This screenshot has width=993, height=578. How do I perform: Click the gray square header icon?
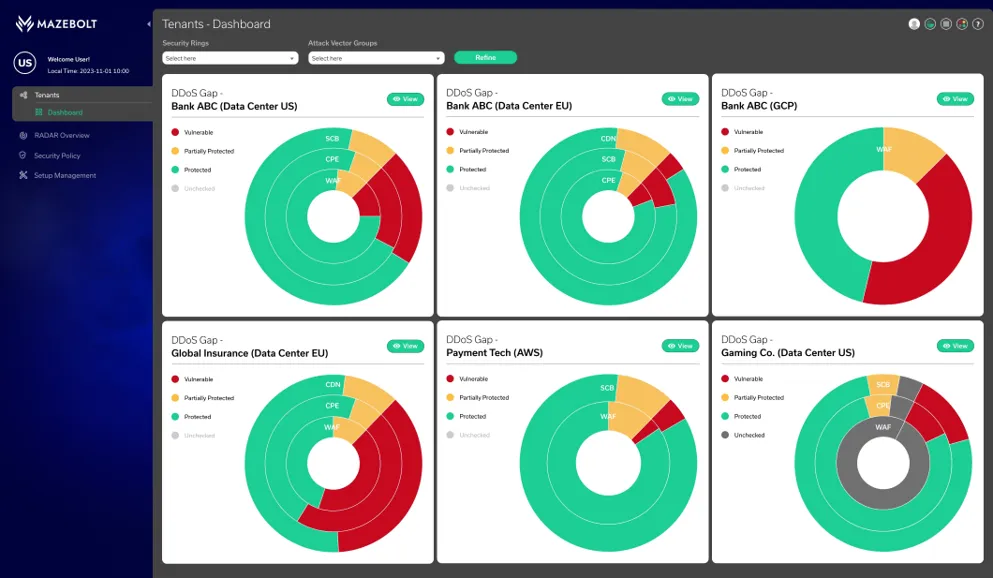pos(946,24)
